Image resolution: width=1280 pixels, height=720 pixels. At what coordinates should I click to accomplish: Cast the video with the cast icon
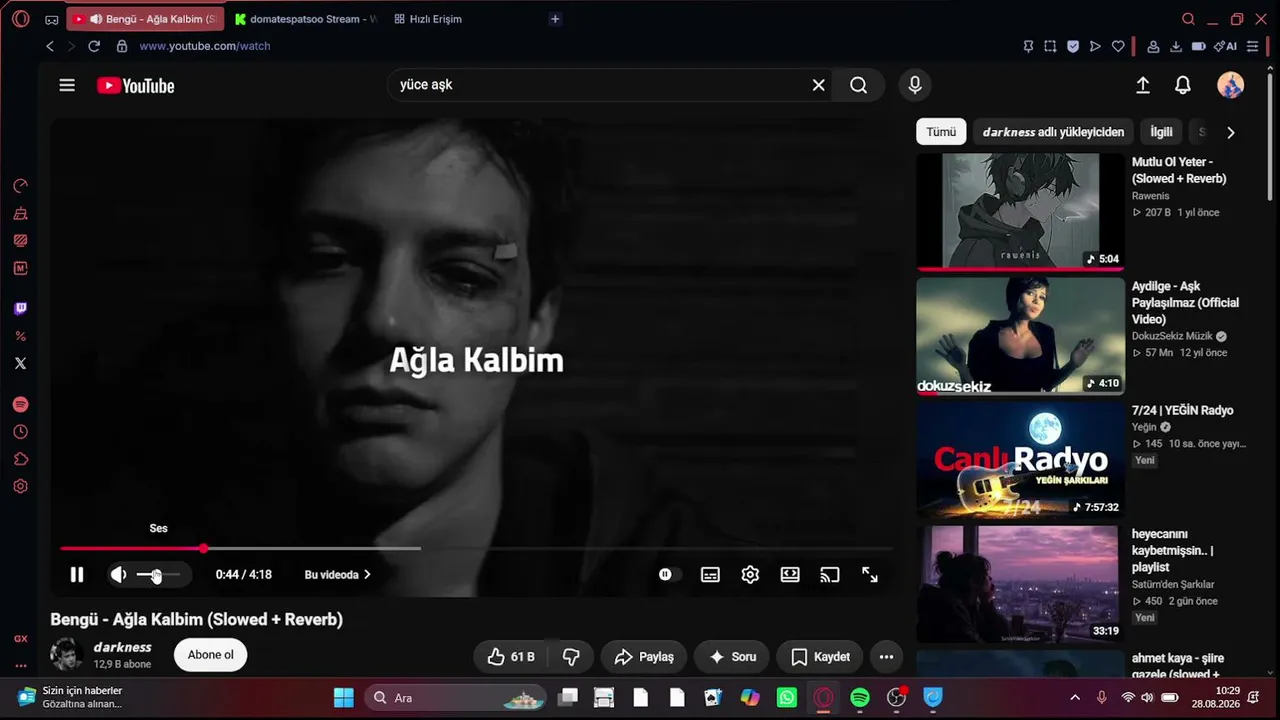[x=829, y=575]
